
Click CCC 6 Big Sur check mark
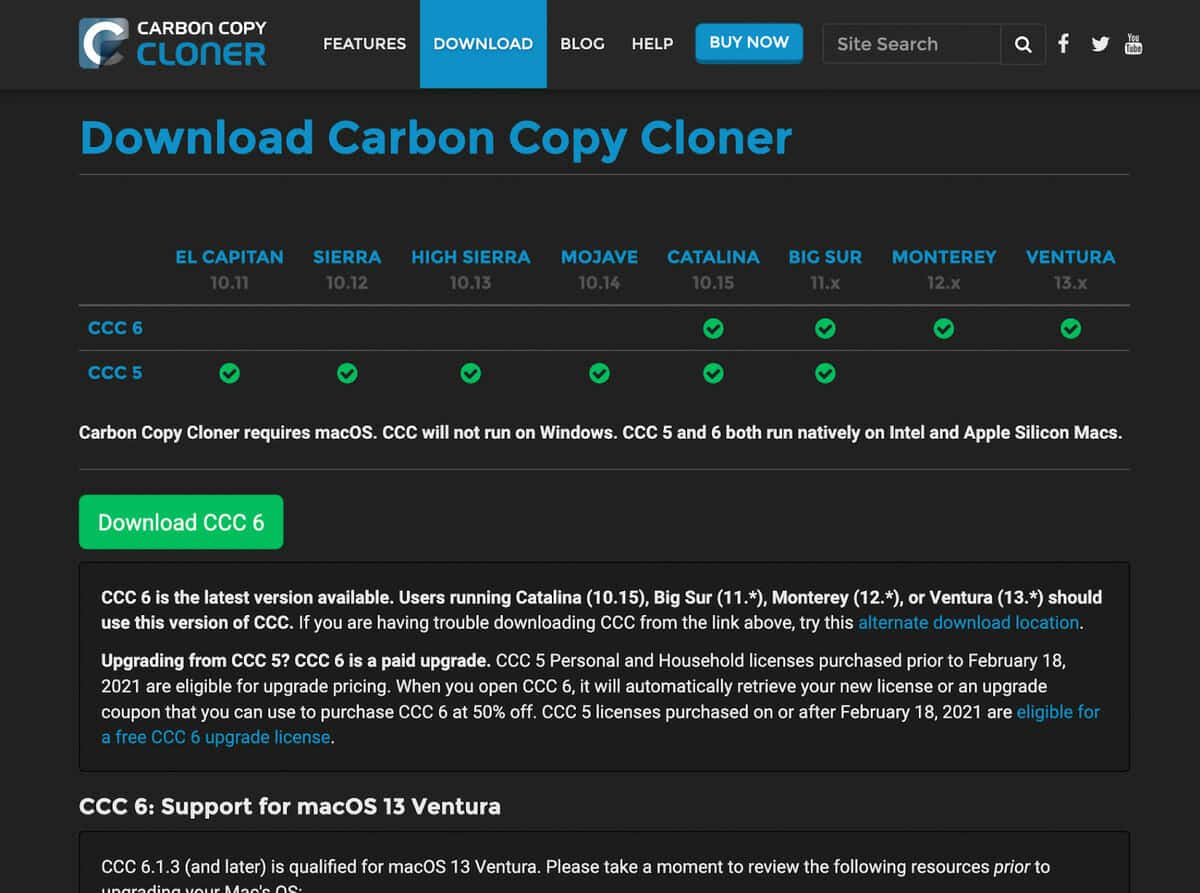(x=825, y=328)
